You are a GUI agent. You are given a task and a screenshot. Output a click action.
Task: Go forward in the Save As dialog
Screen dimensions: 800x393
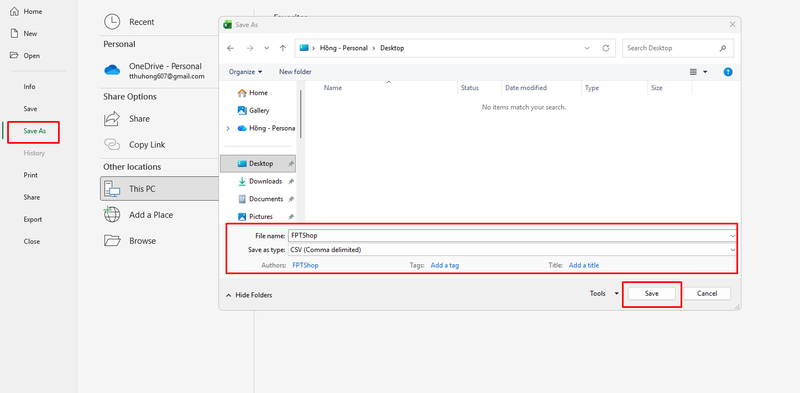pos(249,48)
